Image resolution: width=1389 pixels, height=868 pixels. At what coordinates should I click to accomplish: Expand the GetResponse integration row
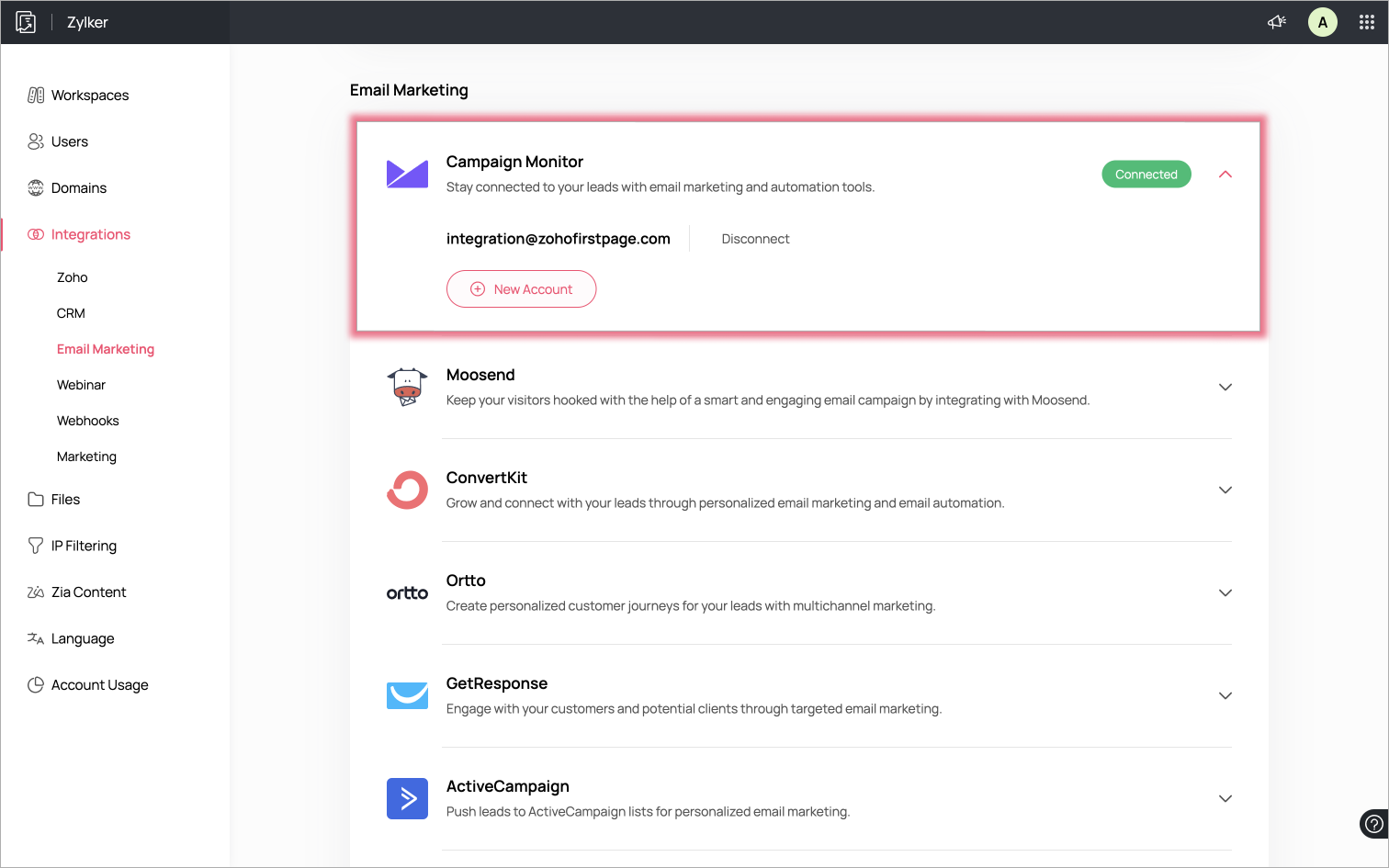(x=1225, y=695)
